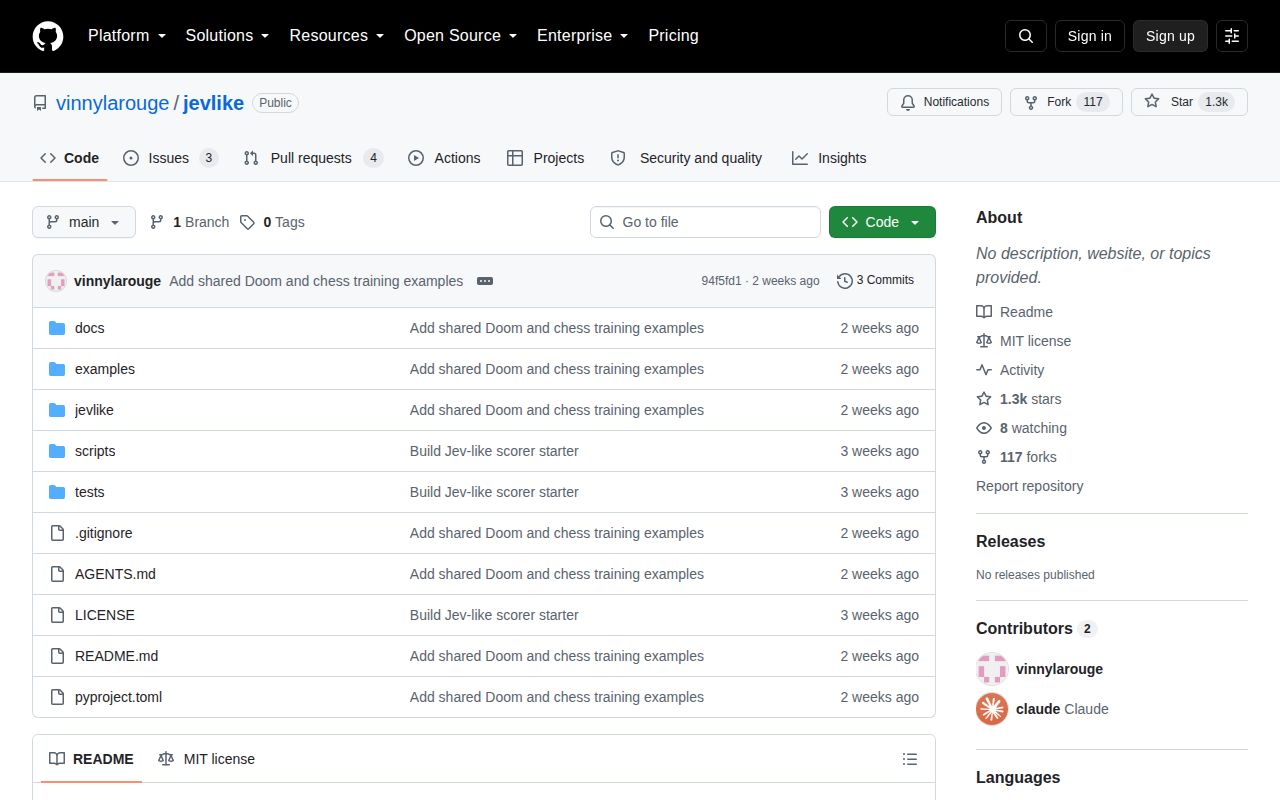
Task: Click the Notifications button
Action: [x=944, y=102]
